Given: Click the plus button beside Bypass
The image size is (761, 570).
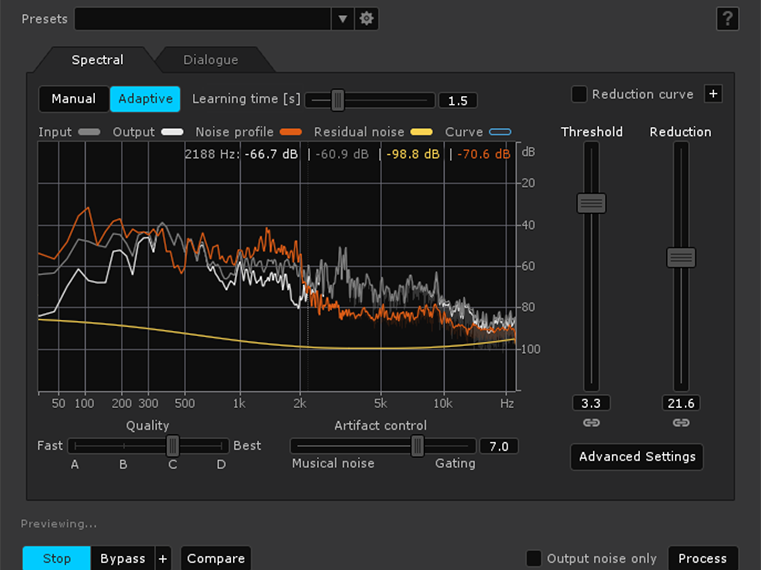Looking at the screenshot, I should 163,558.
